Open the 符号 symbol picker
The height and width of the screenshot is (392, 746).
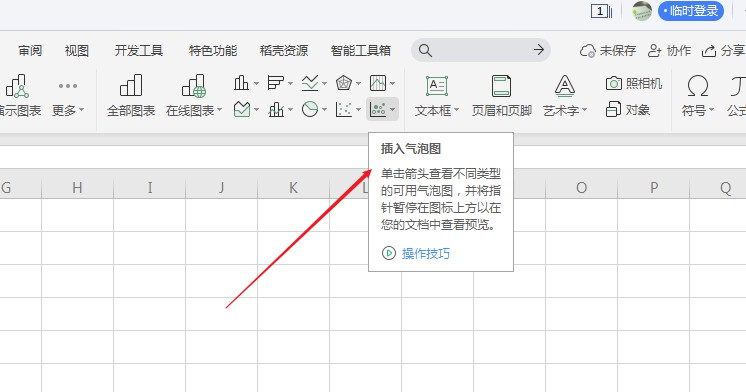click(x=697, y=96)
